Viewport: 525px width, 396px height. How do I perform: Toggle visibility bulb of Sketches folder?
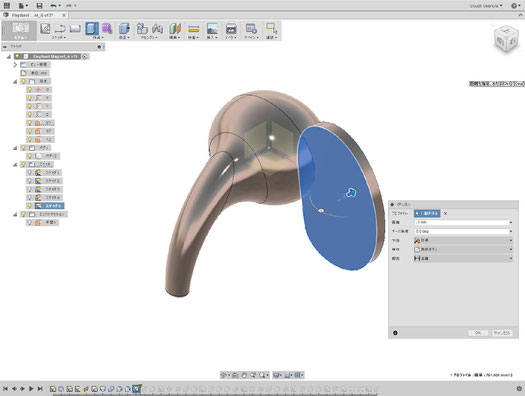point(23,164)
